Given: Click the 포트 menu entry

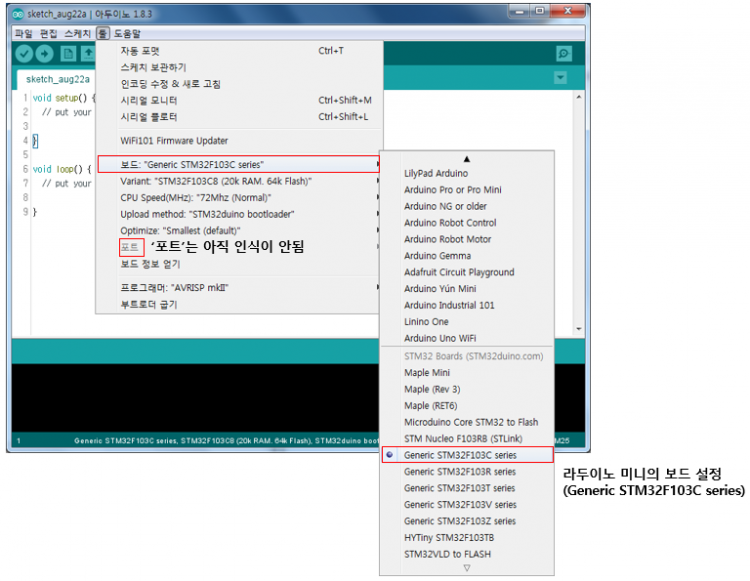Looking at the screenshot, I should click(x=131, y=247).
